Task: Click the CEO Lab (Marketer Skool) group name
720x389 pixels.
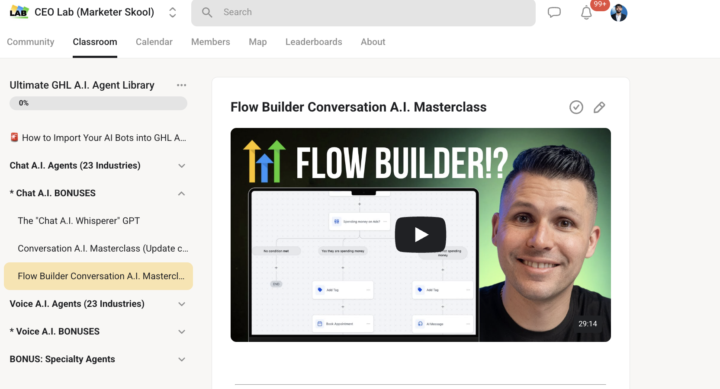Action: pos(94,12)
